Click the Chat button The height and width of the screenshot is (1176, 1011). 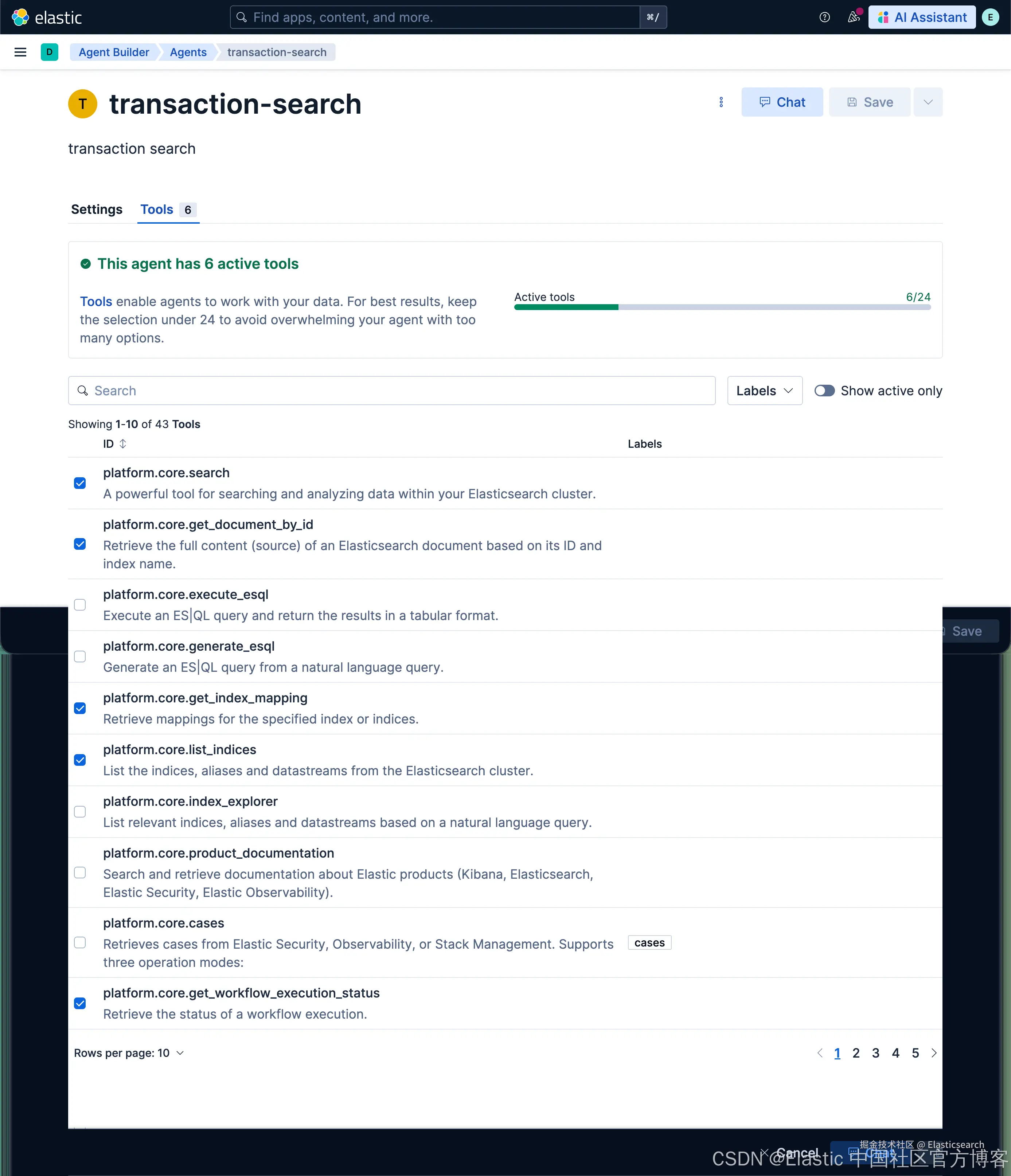click(782, 102)
